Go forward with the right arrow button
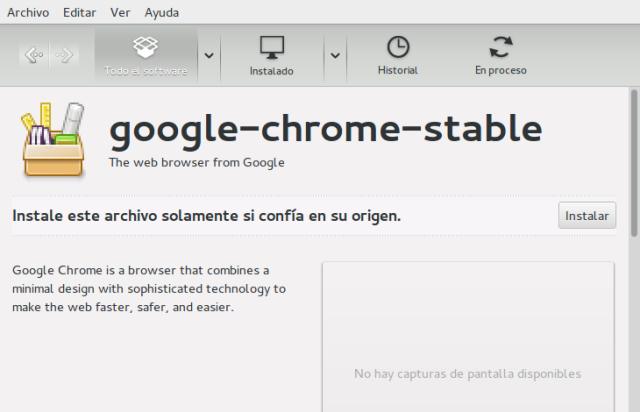The image size is (640, 412). tap(63, 55)
